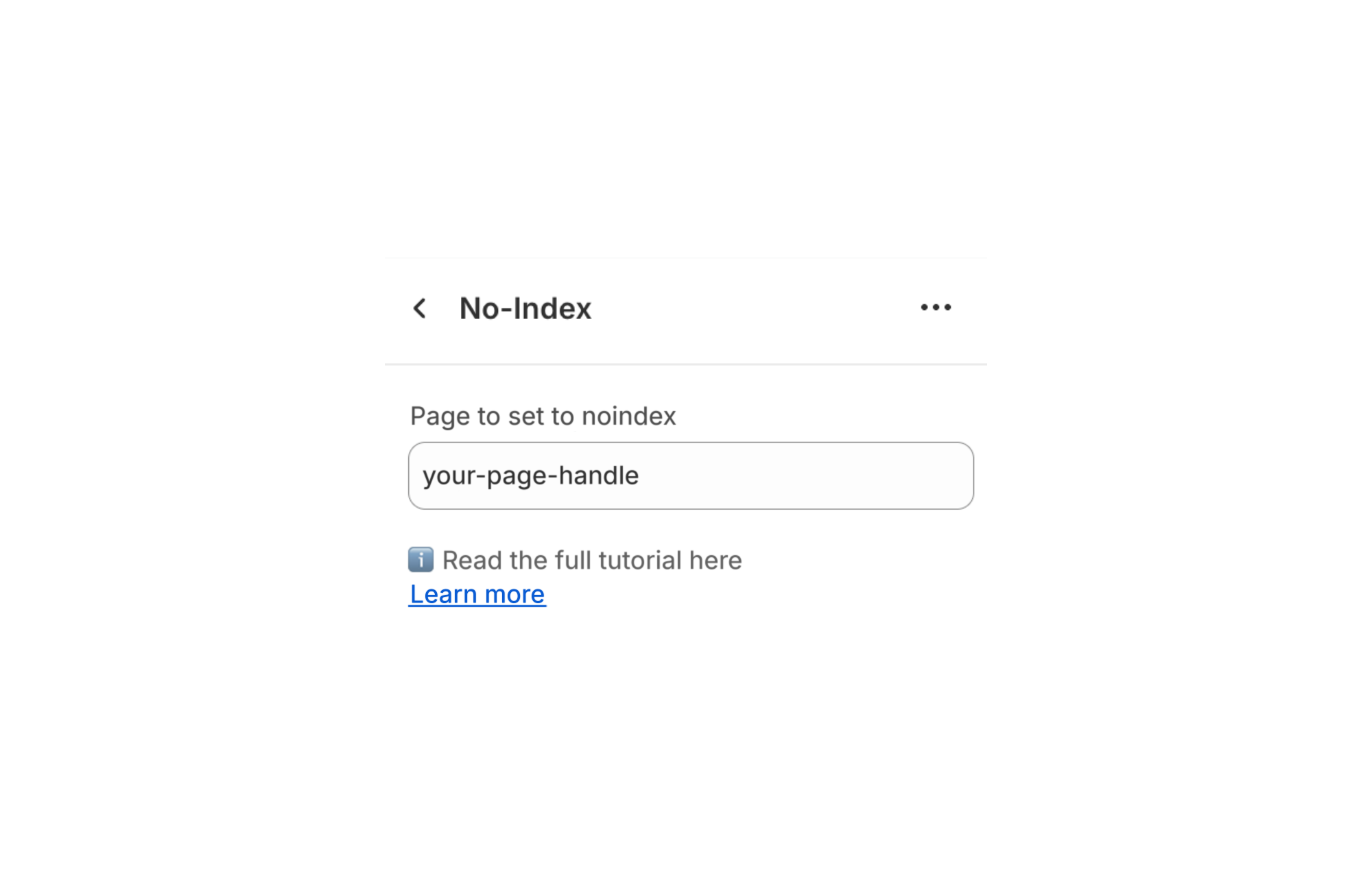
Task: Click the blue info icon
Action: [x=421, y=560]
